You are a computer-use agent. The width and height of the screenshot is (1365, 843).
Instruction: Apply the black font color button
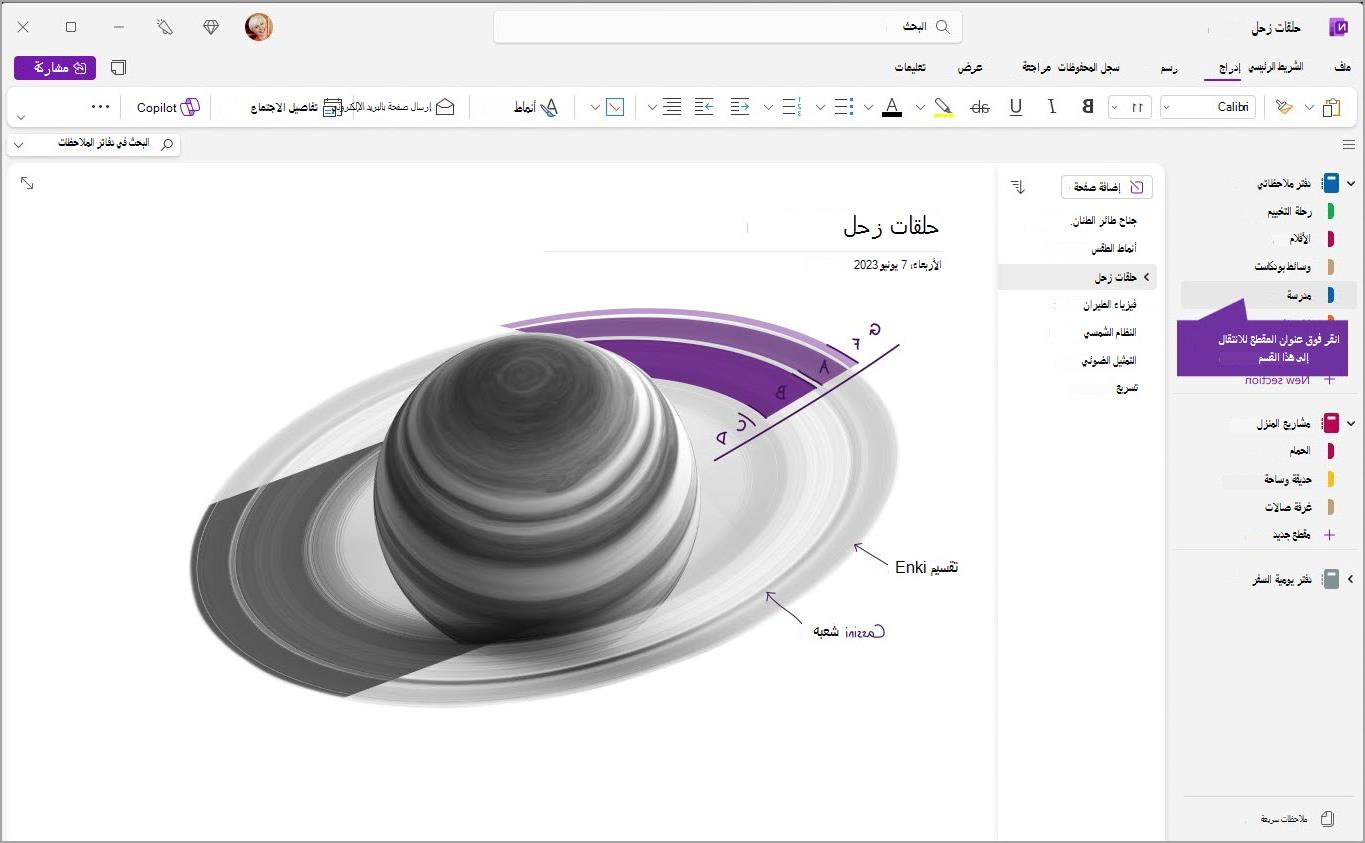click(x=892, y=107)
